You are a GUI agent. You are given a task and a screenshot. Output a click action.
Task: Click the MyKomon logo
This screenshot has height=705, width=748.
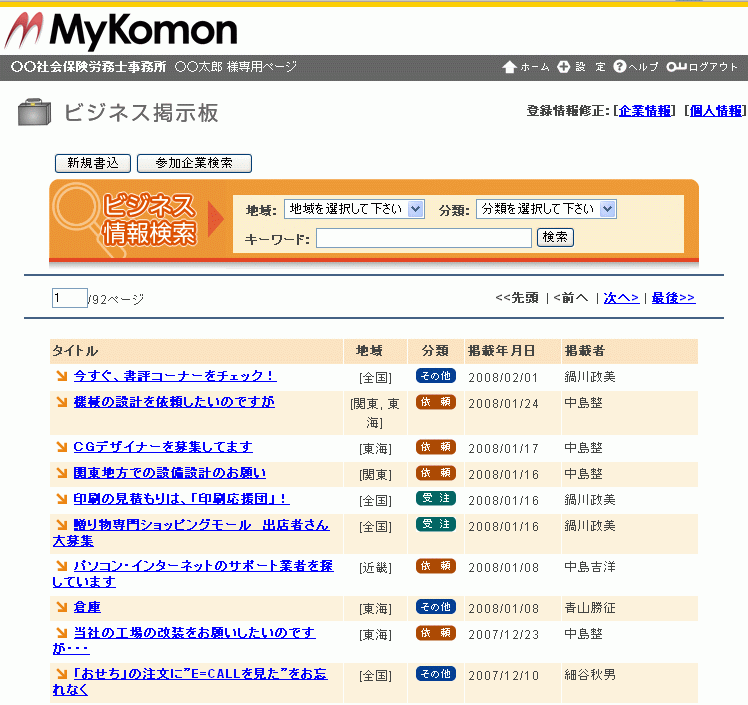click(x=121, y=31)
